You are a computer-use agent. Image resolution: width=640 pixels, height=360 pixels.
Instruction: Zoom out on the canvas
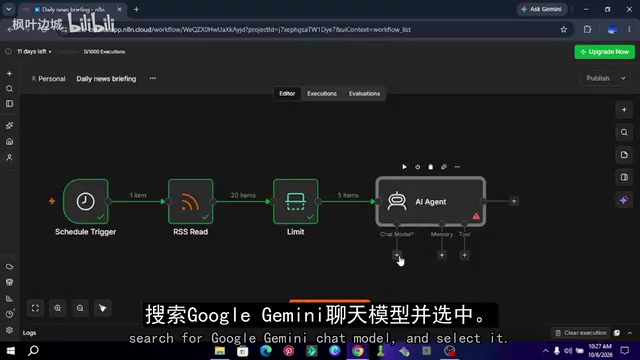tap(80, 308)
